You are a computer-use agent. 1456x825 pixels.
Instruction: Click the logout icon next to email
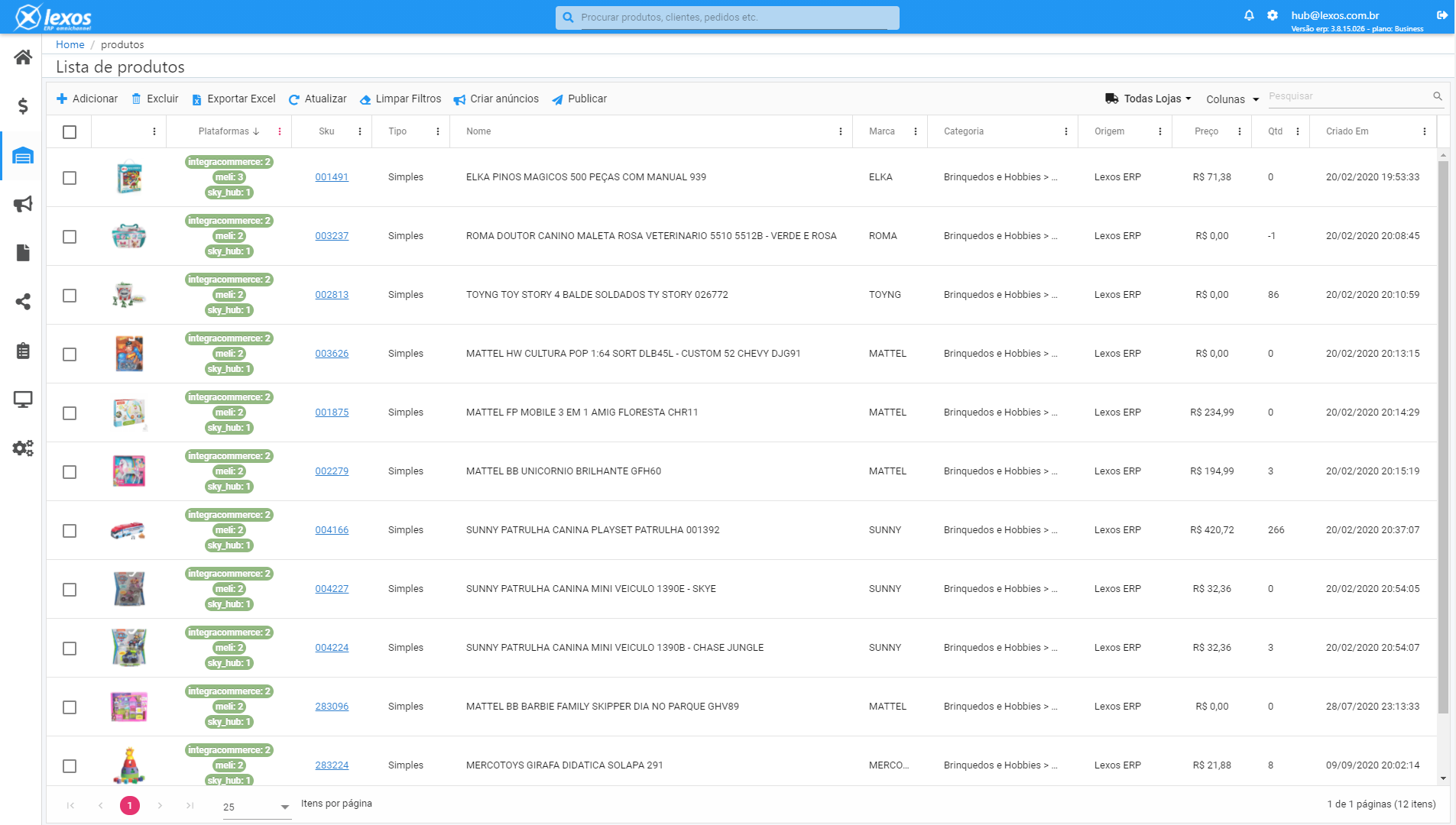[1442, 15]
